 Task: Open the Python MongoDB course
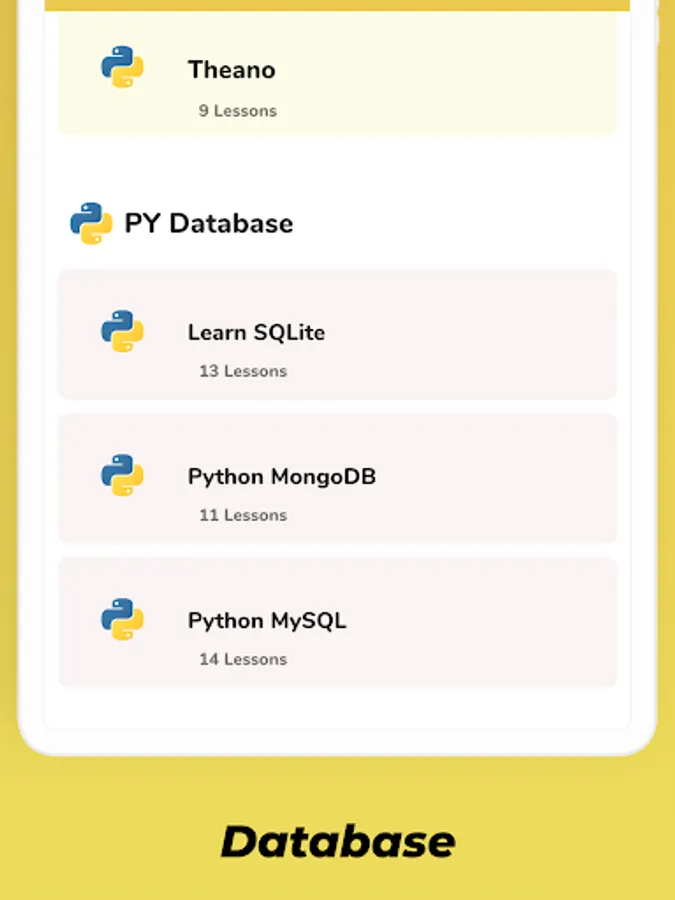(338, 478)
